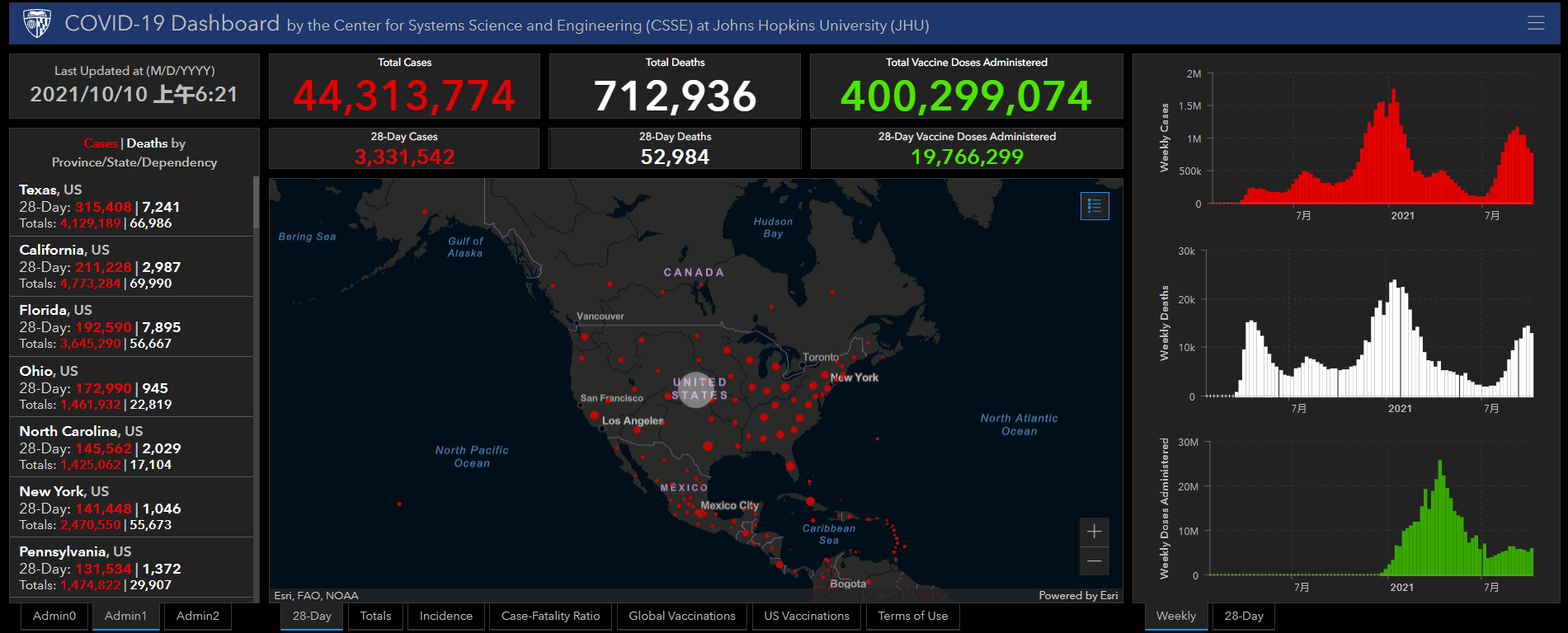Select the Admin1 tab
Image resolution: width=1568 pixels, height=633 pixels.
pyautogui.click(x=126, y=616)
